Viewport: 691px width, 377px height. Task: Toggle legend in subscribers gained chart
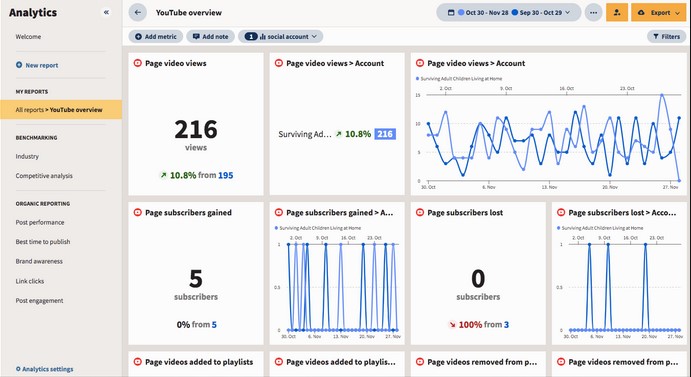pos(318,228)
